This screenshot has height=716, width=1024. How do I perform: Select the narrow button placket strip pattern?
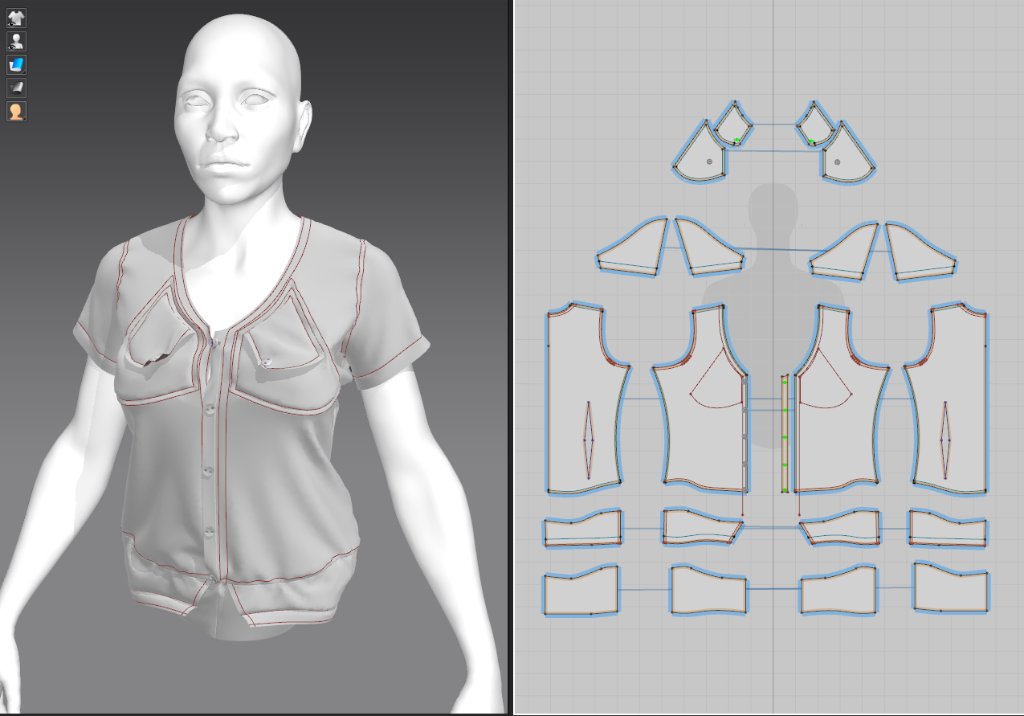[x=784, y=434]
